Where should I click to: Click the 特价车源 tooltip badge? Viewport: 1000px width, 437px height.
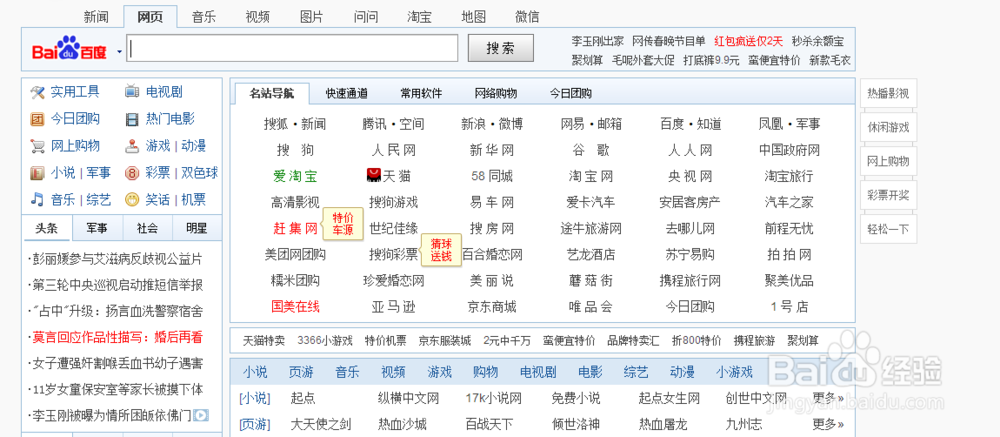(x=344, y=224)
